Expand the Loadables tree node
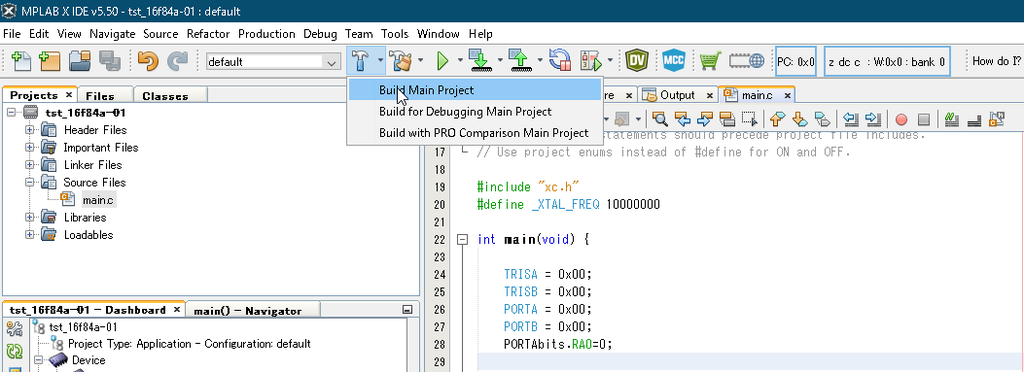1024x372 pixels. tap(29, 235)
